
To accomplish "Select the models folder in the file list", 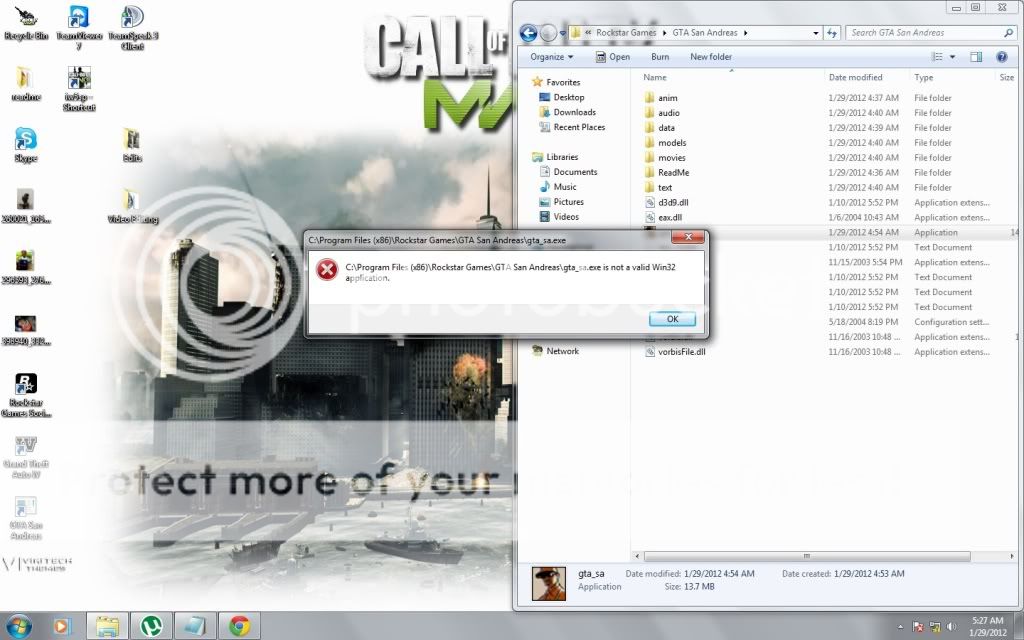I will click(x=672, y=143).
